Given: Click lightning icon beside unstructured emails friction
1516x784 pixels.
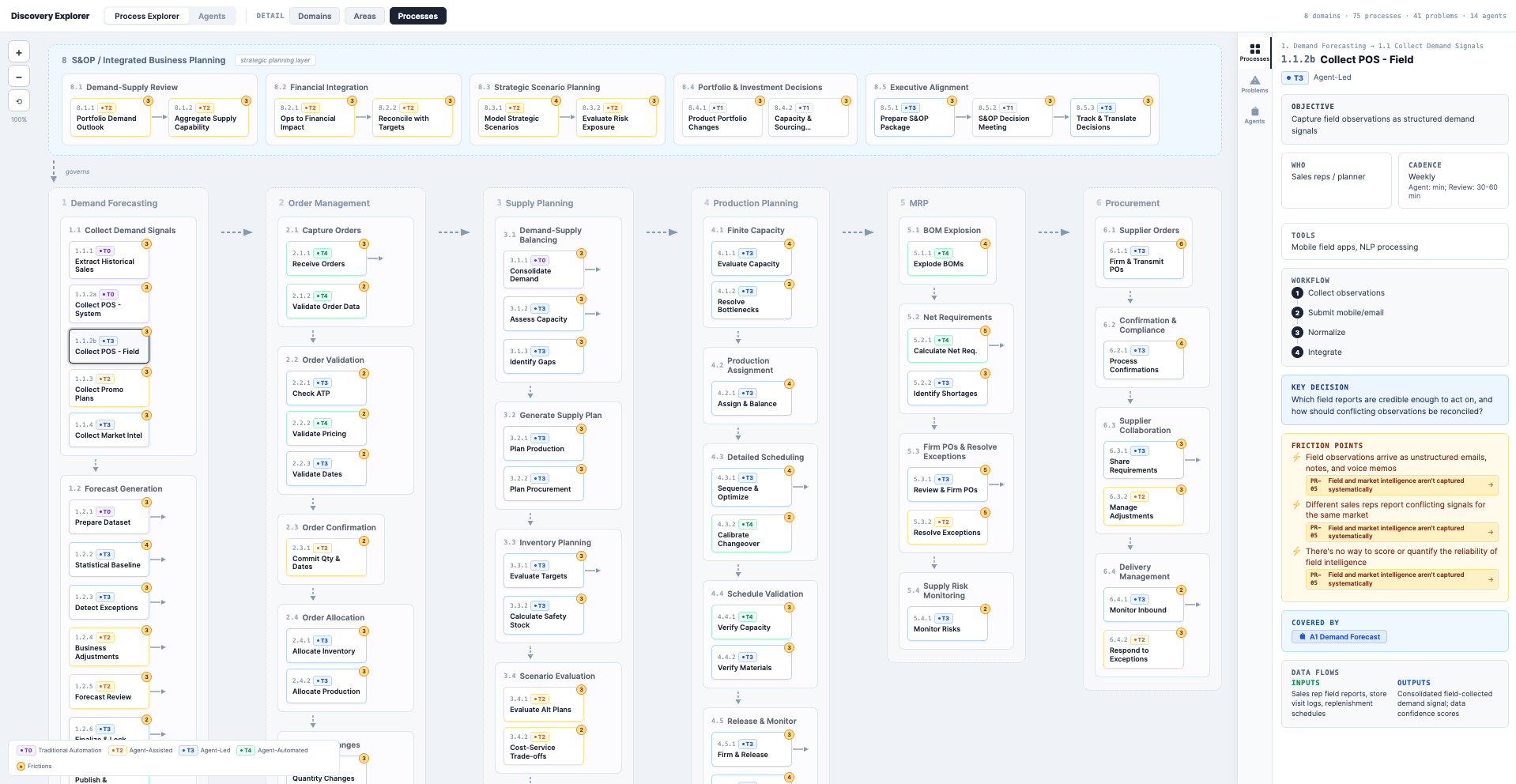Looking at the screenshot, I should pos(1296,458).
